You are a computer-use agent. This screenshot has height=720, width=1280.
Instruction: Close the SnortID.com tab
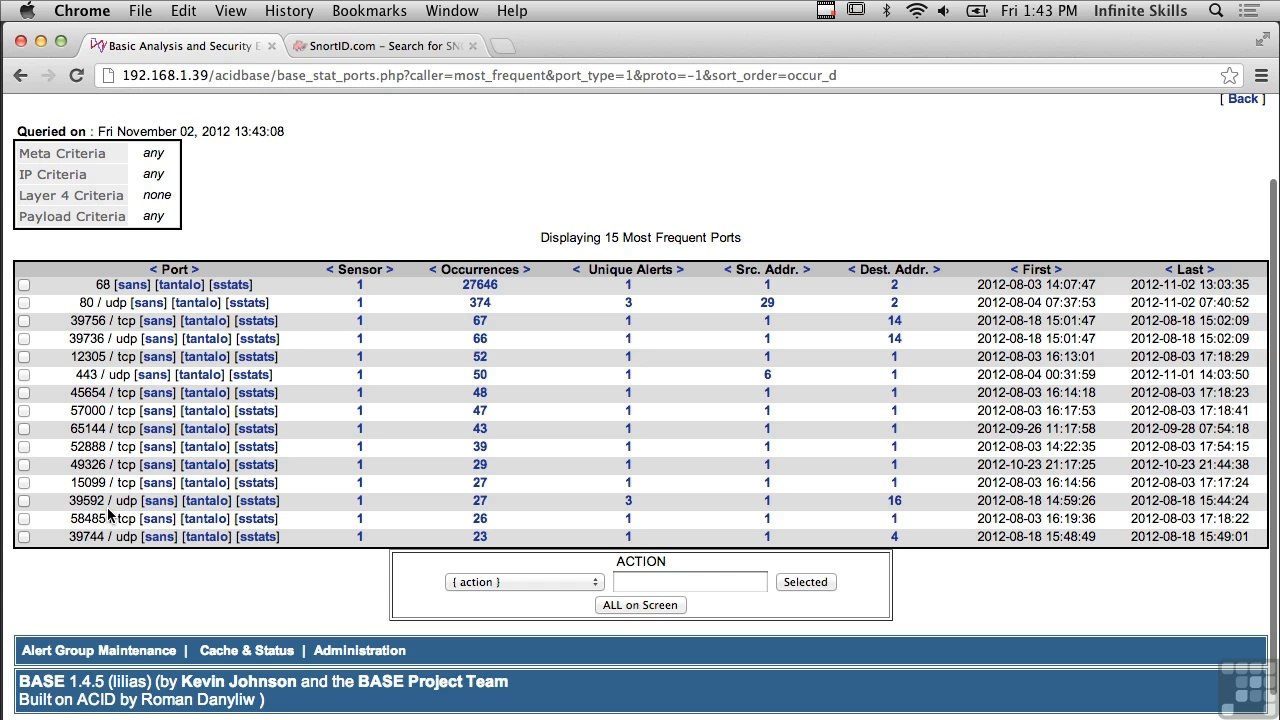tap(473, 46)
